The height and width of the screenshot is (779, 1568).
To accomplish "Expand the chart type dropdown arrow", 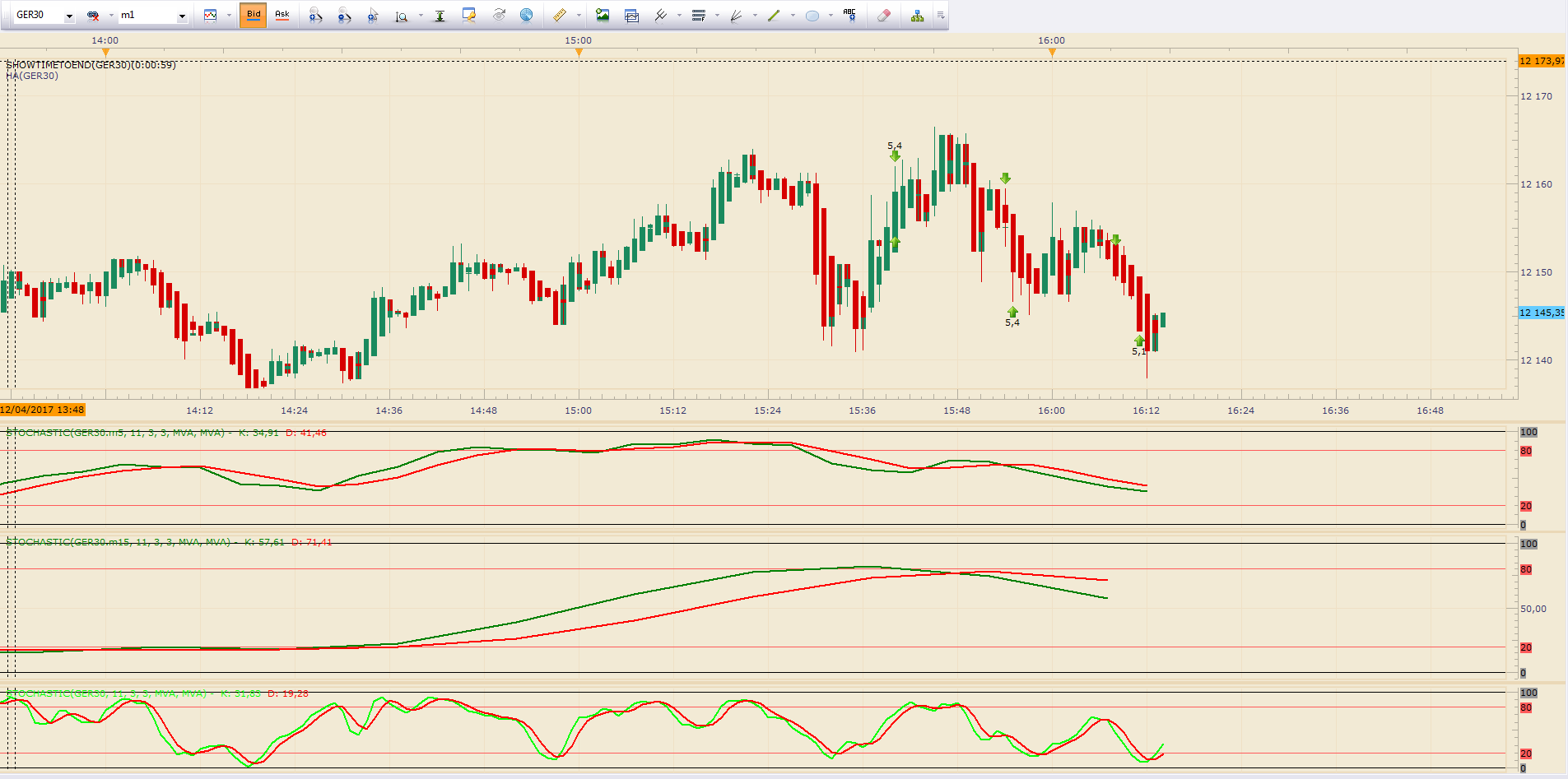I will 229,16.
